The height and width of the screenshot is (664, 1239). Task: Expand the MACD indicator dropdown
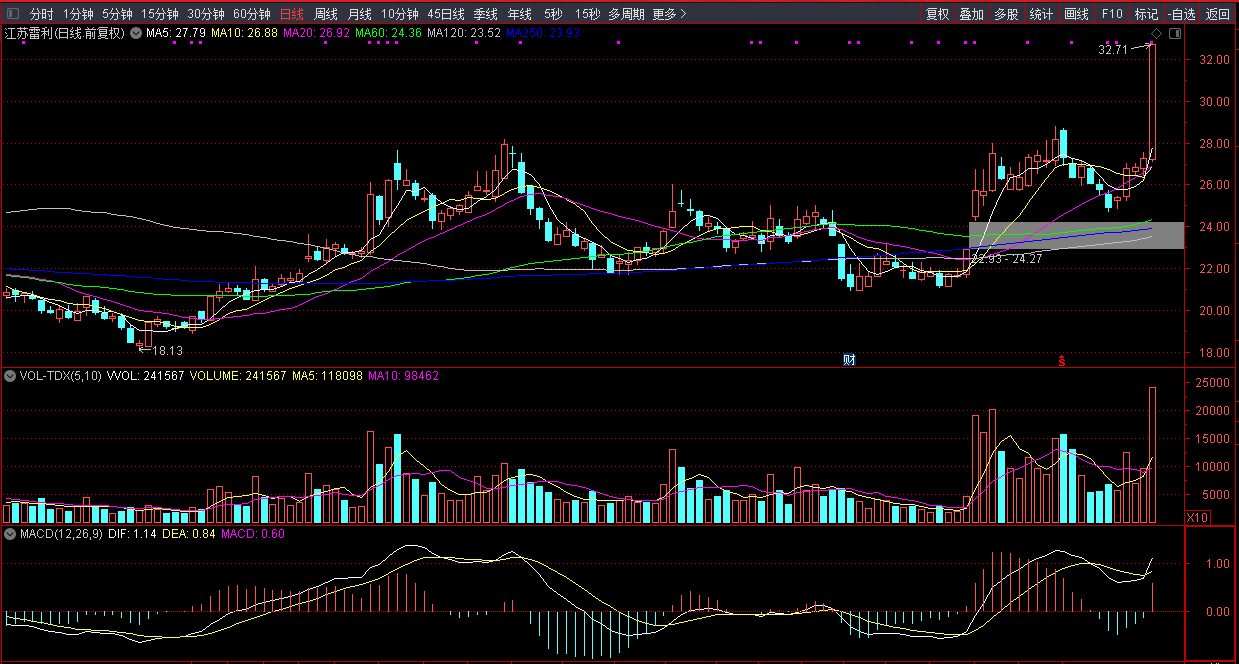10,534
